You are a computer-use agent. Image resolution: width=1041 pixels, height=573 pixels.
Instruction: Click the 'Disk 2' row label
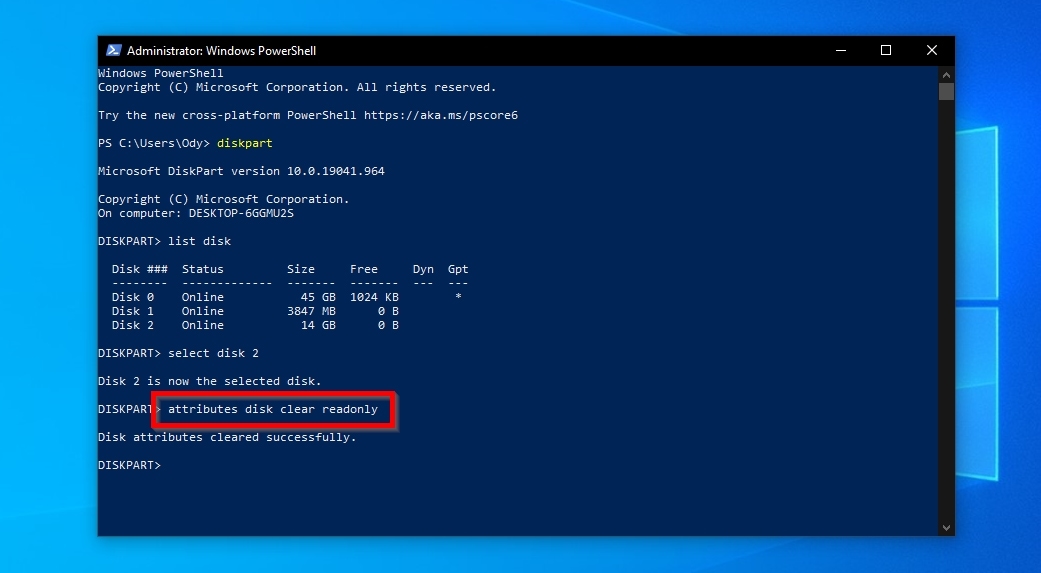click(133, 325)
